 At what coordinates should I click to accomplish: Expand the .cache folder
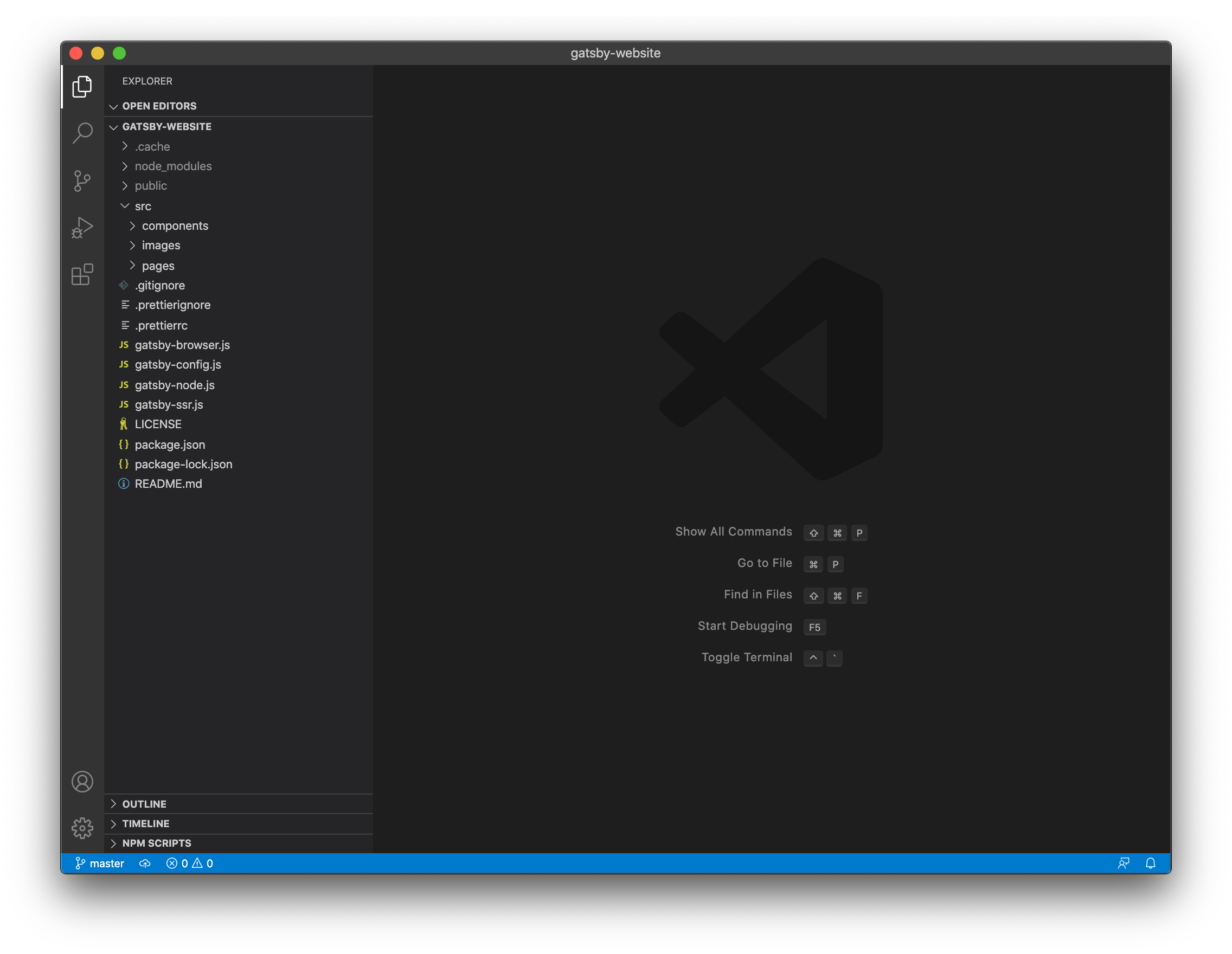(x=239, y=146)
